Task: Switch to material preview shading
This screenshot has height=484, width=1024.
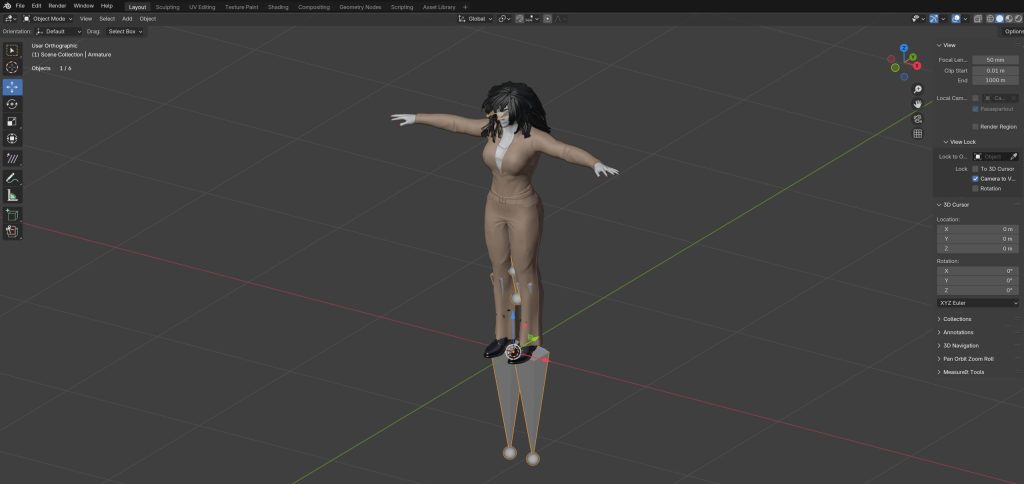Action: (1008, 19)
